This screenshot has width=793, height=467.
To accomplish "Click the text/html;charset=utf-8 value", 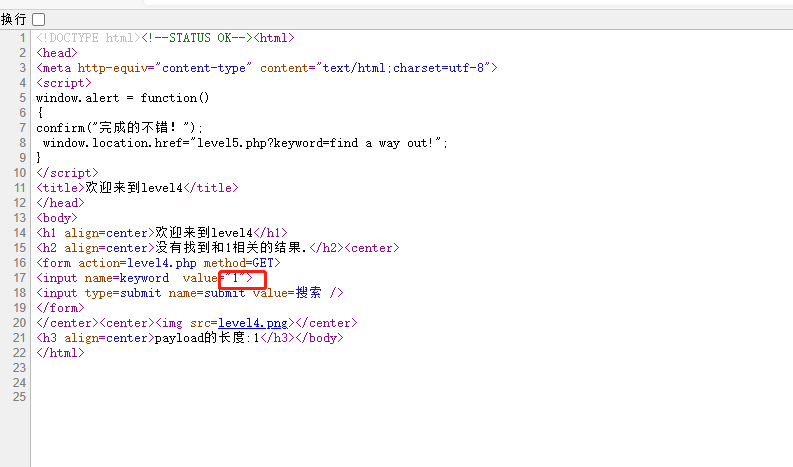I will (x=406, y=68).
